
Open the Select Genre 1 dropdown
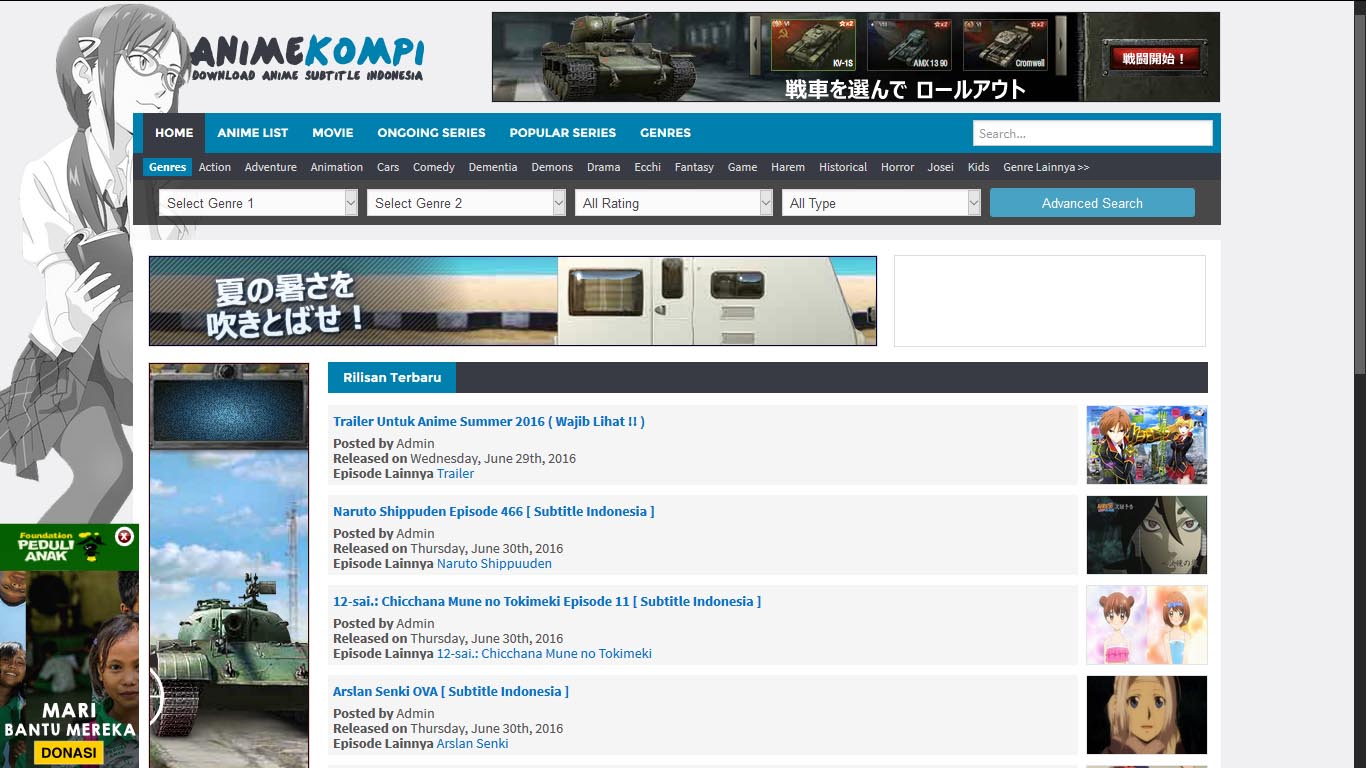(x=258, y=203)
